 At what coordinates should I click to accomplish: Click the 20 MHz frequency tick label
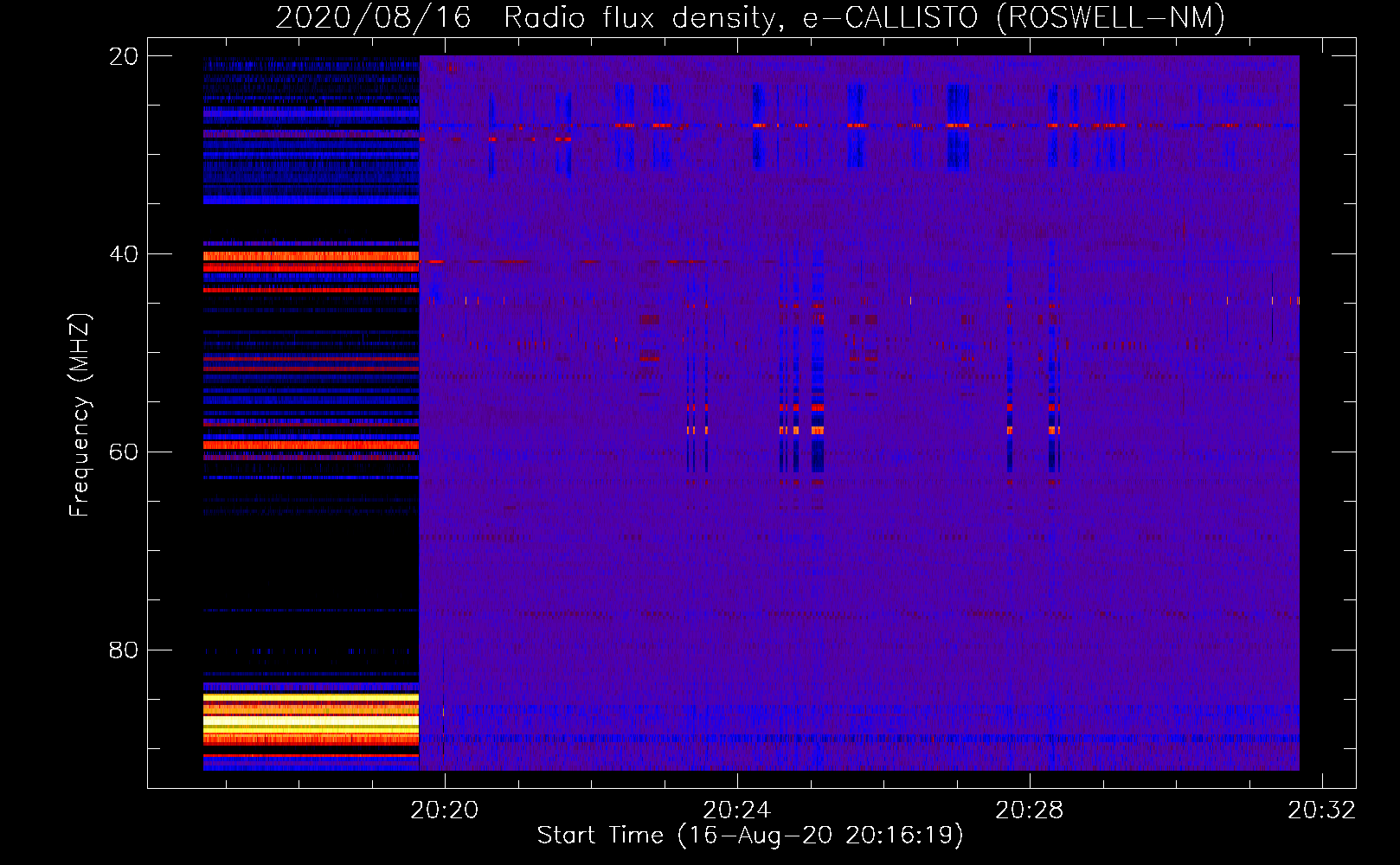click(124, 56)
